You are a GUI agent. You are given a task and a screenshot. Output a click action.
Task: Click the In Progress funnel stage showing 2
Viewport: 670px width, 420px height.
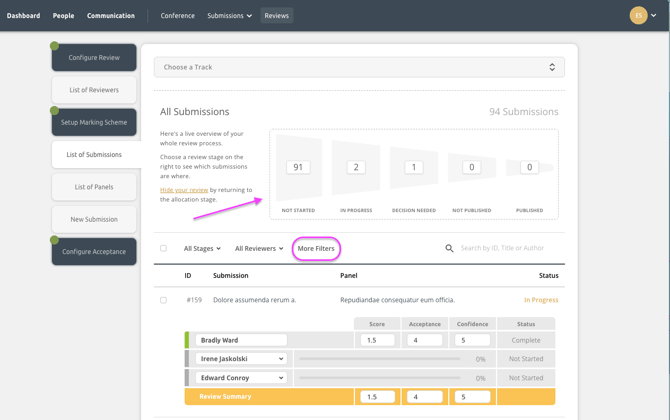(x=356, y=168)
